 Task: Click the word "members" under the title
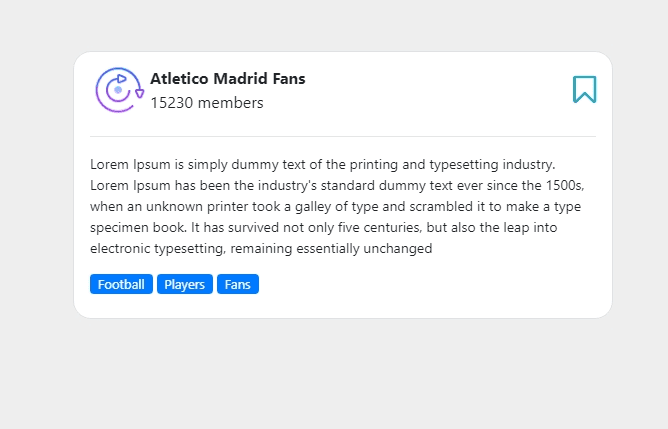click(231, 103)
